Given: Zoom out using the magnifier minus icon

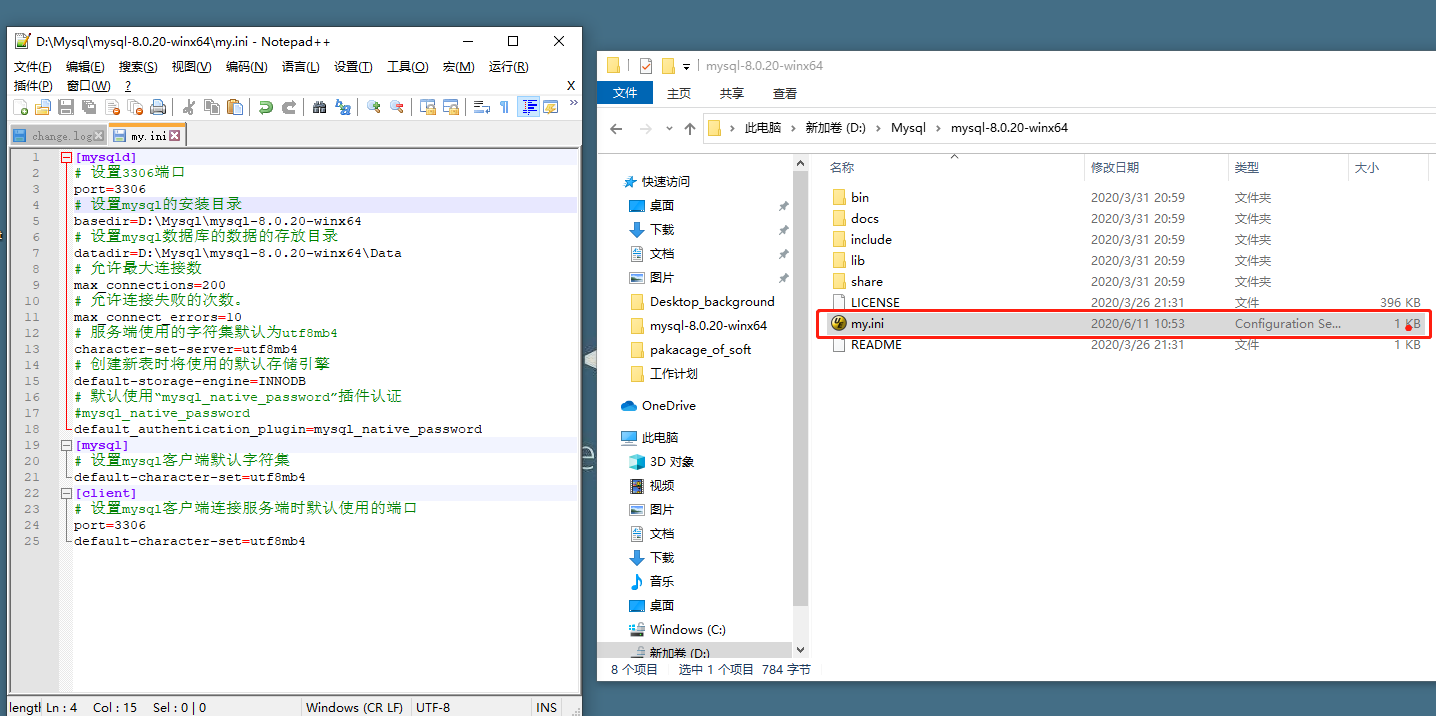Looking at the screenshot, I should (396, 107).
